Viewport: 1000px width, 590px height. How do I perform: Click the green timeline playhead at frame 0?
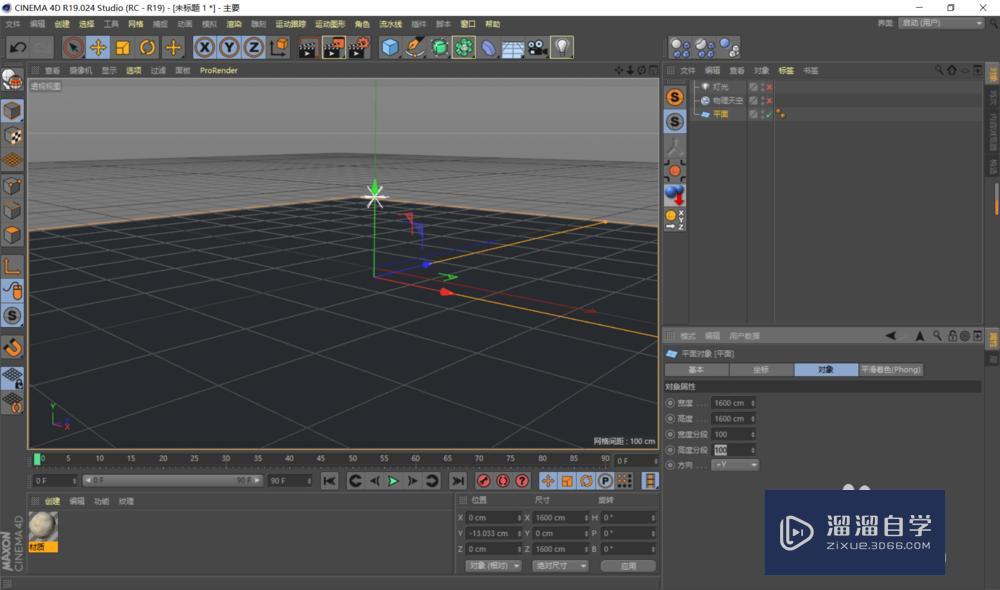pos(38,459)
